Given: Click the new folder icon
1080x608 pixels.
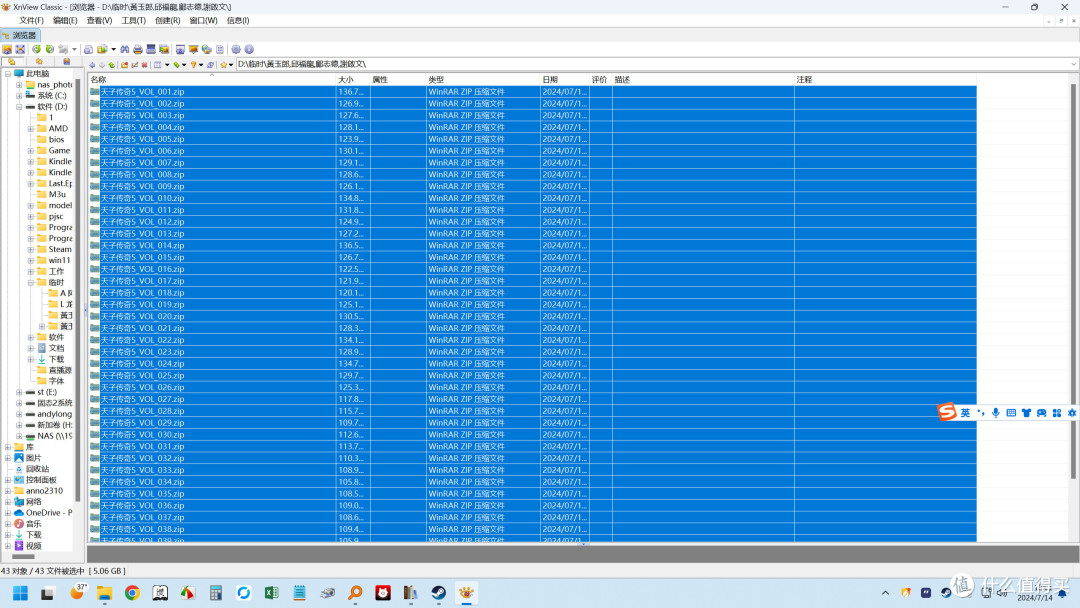Looking at the screenshot, I should click(125, 65).
